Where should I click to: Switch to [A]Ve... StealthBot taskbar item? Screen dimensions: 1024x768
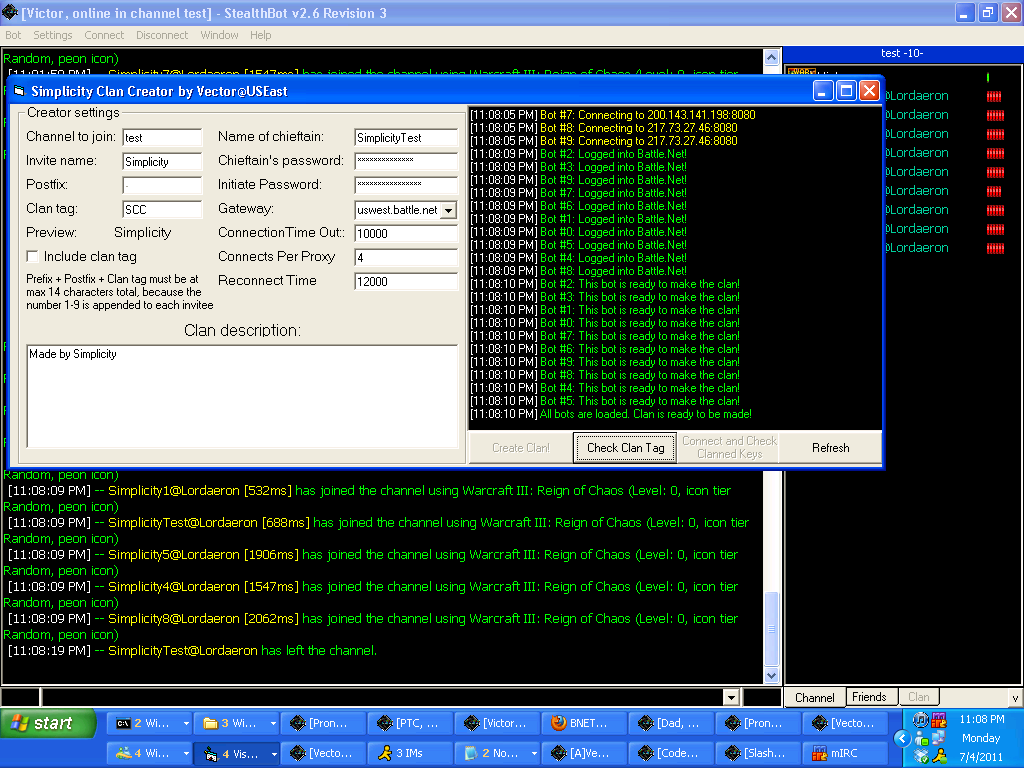click(x=584, y=754)
